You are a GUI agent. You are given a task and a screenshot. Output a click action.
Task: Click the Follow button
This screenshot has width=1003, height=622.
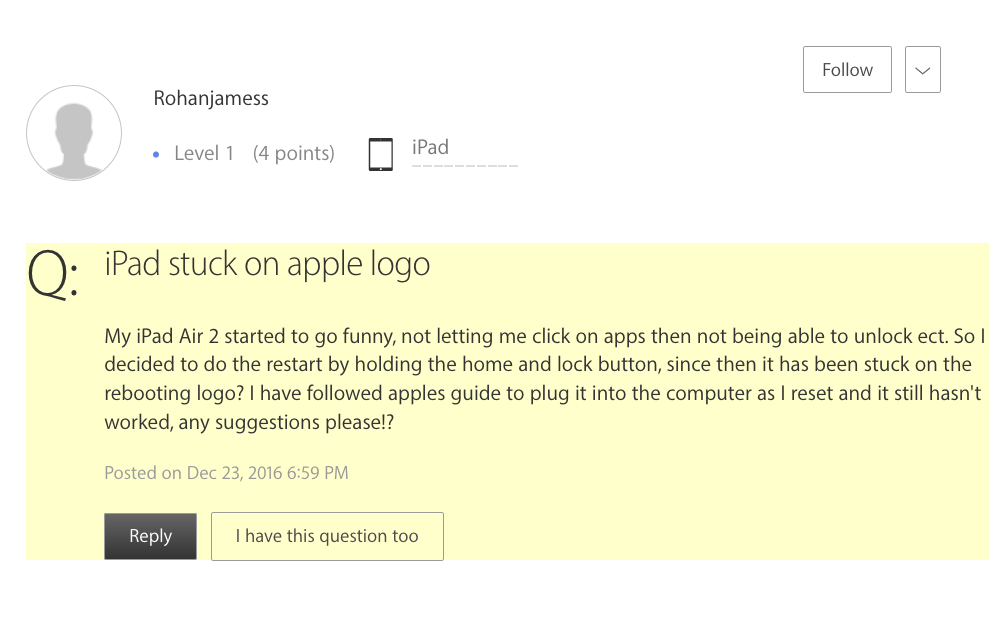847,70
